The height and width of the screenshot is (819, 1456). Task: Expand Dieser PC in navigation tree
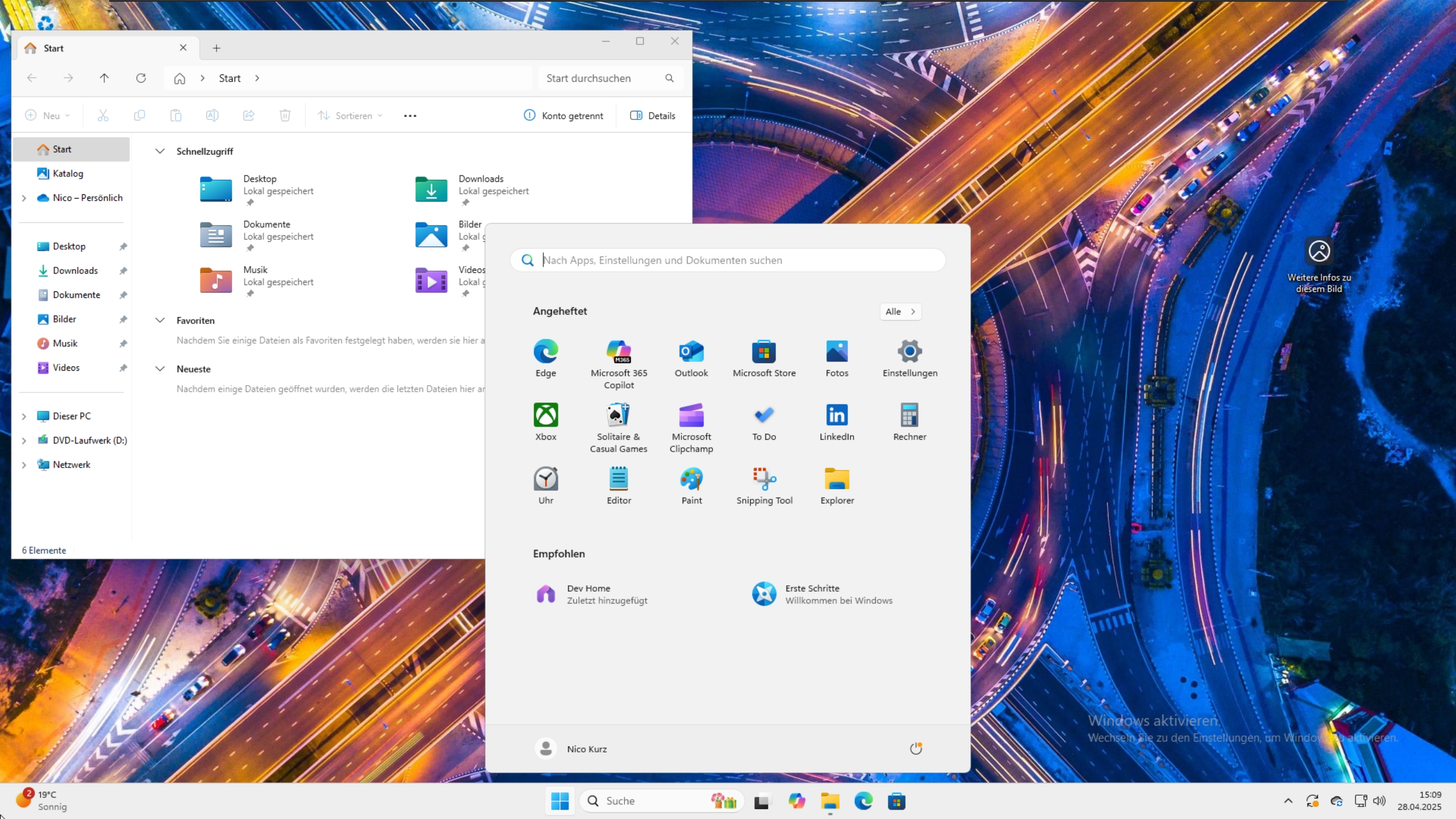24,416
